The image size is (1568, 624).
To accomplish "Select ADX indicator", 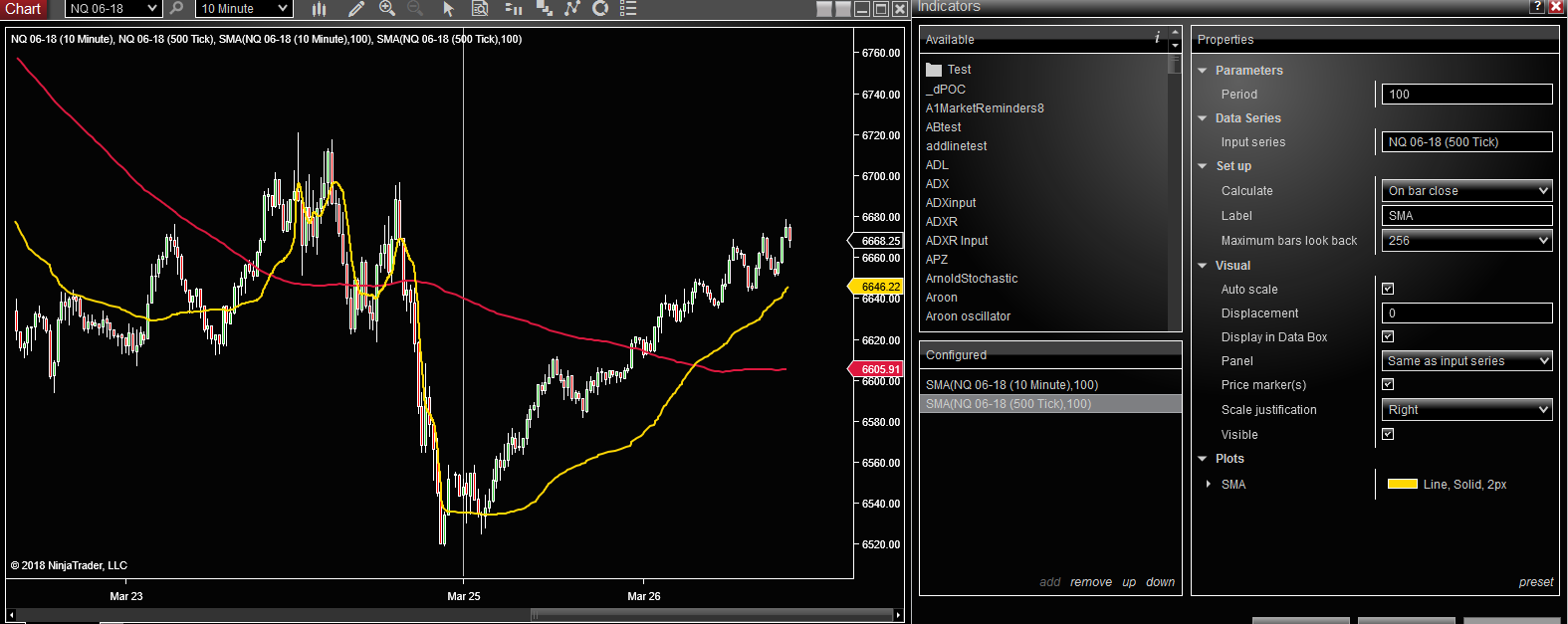I will click(938, 183).
